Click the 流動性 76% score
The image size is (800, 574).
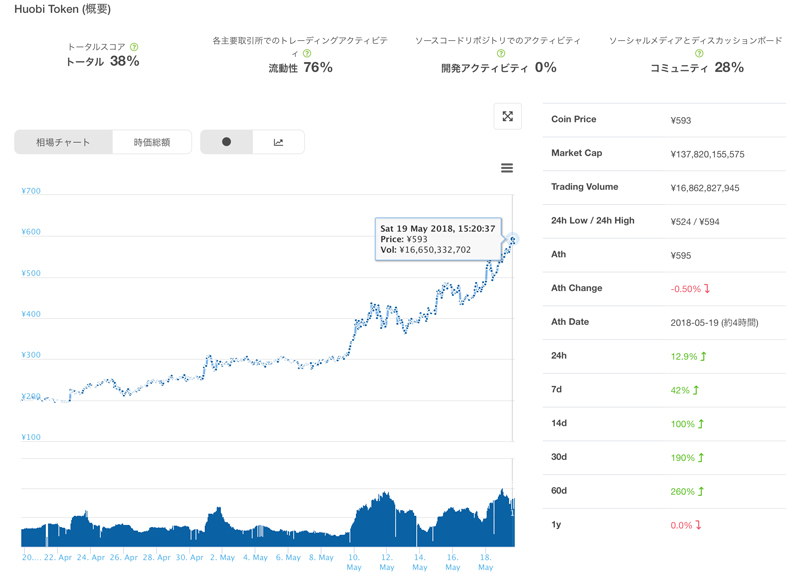click(x=301, y=67)
